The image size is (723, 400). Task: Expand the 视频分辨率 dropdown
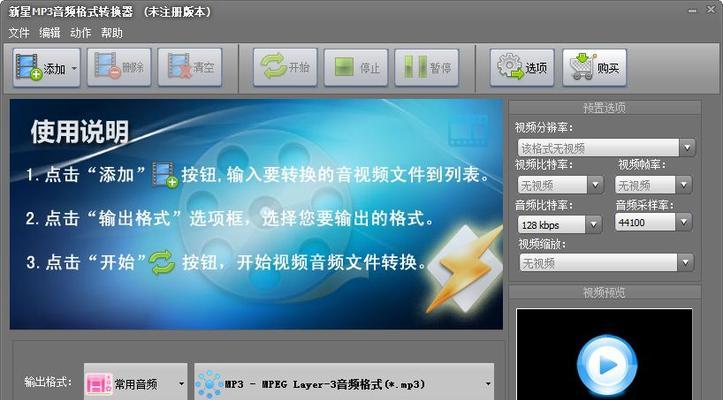687,148
